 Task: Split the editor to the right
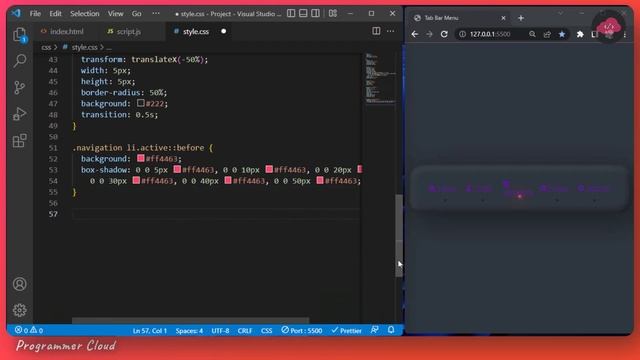pos(376,31)
